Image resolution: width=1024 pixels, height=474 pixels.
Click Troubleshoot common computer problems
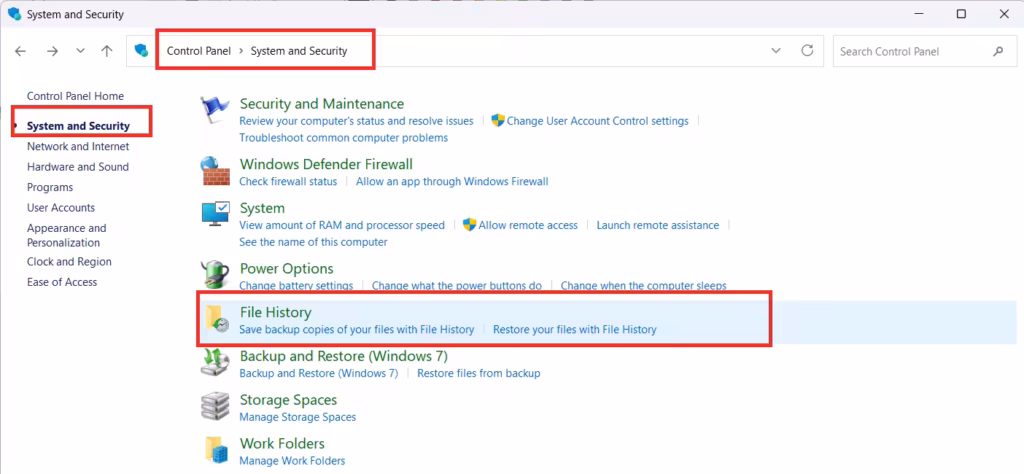[x=344, y=138]
